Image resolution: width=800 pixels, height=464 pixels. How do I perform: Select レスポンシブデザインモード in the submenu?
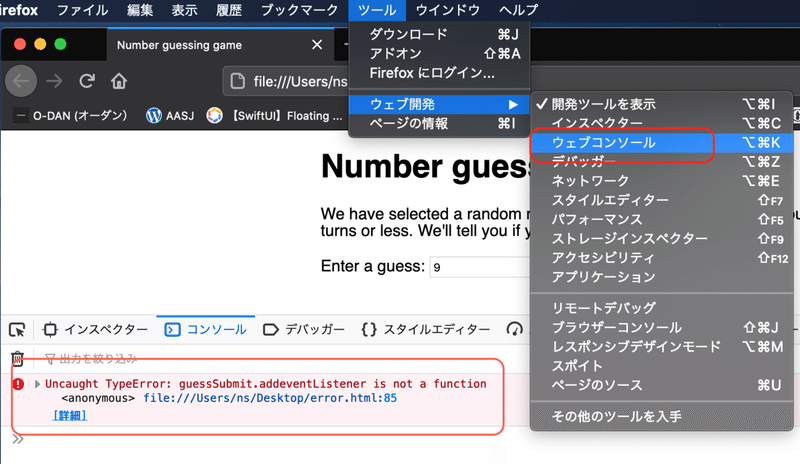pos(662,347)
